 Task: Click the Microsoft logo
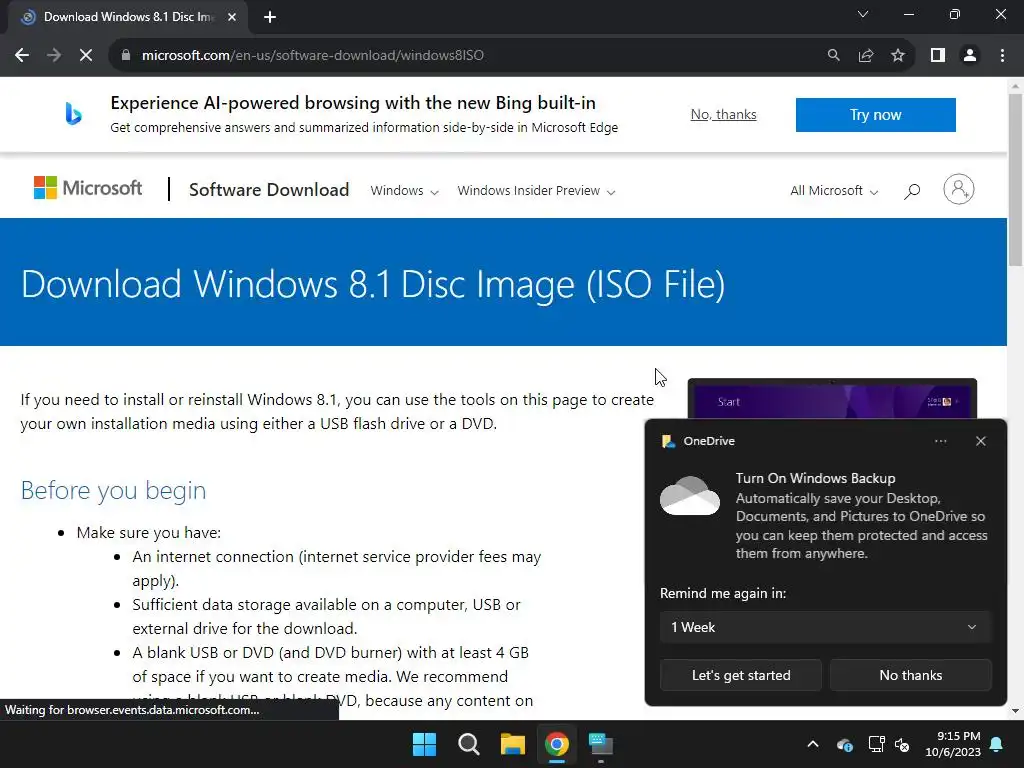[x=88, y=188]
